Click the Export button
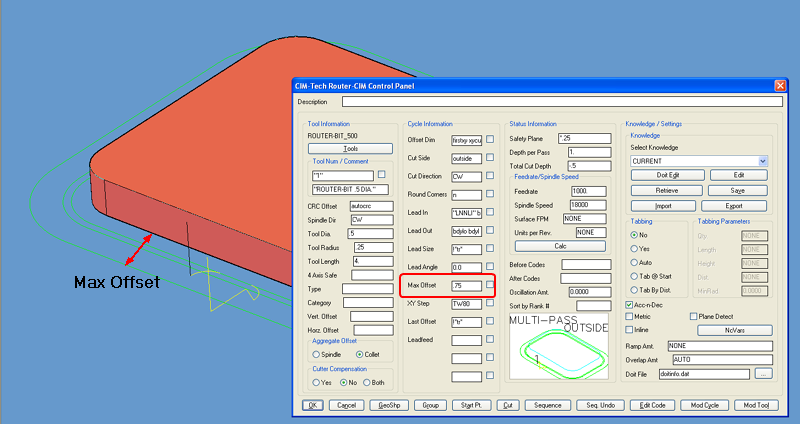This screenshot has width=800, height=424. click(x=734, y=206)
